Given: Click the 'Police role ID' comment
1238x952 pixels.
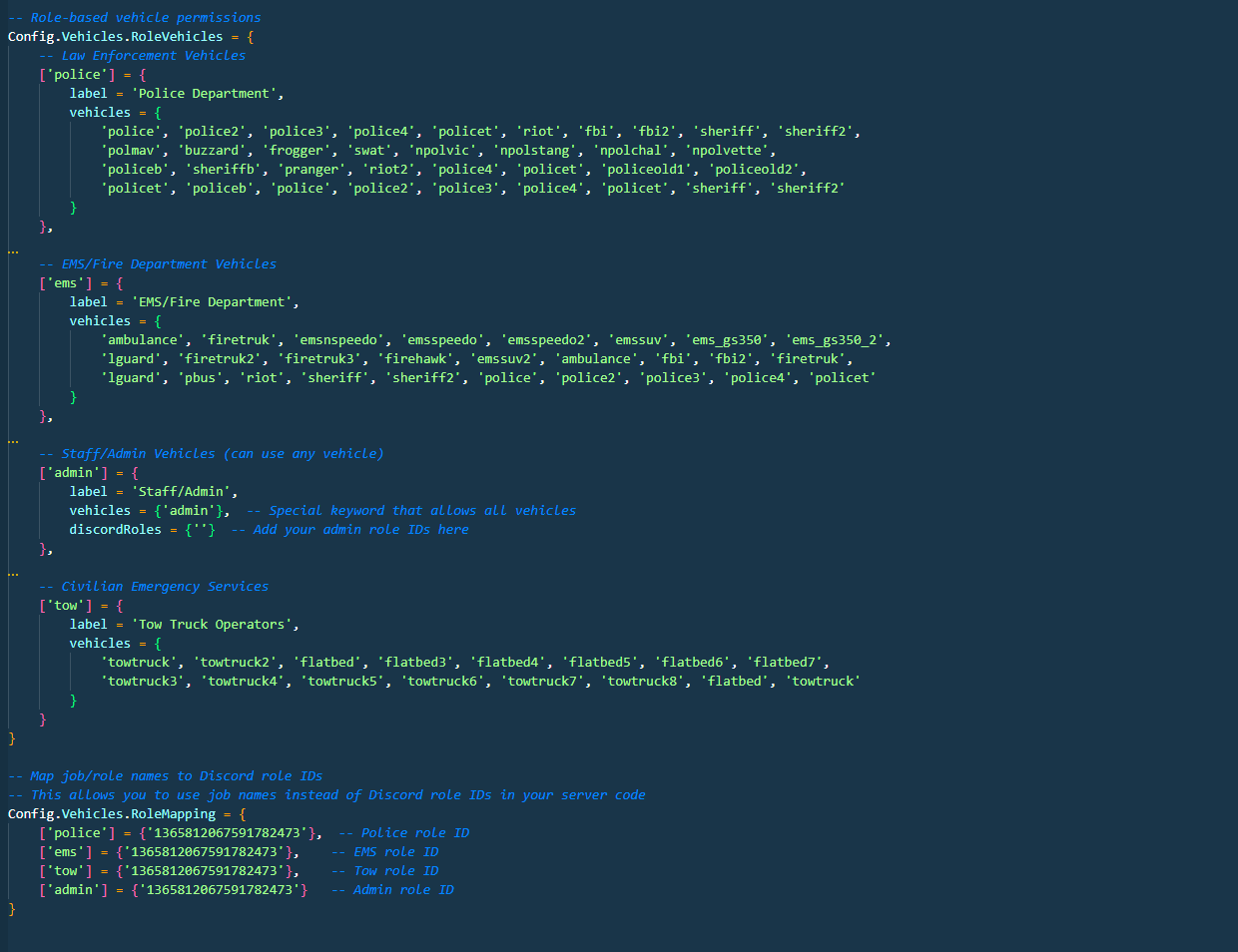Looking at the screenshot, I should point(414,833).
